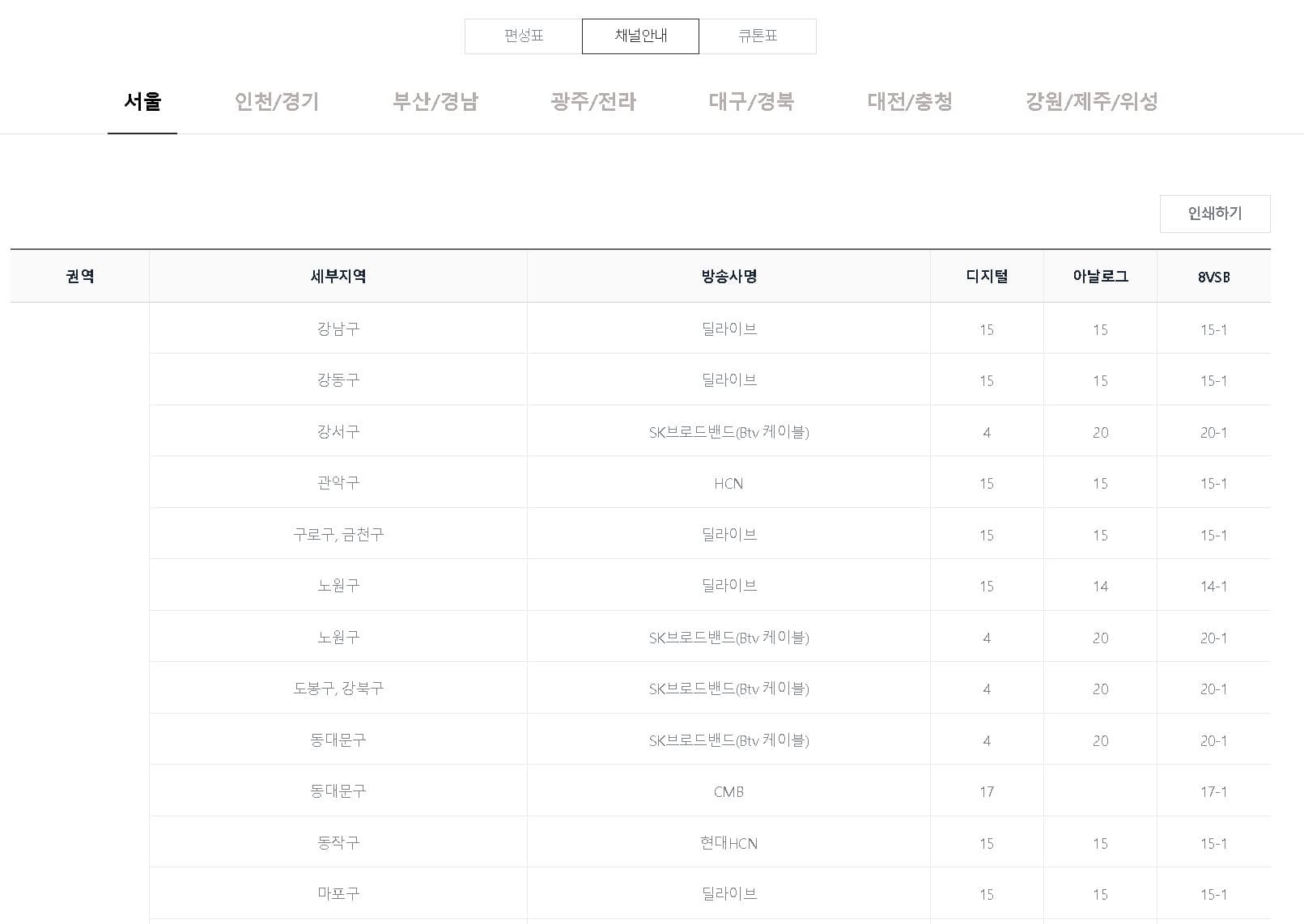The height and width of the screenshot is (924, 1304).
Task: Click the HCN entry for 관악구
Action: pyautogui.click(x=726, y=482)
